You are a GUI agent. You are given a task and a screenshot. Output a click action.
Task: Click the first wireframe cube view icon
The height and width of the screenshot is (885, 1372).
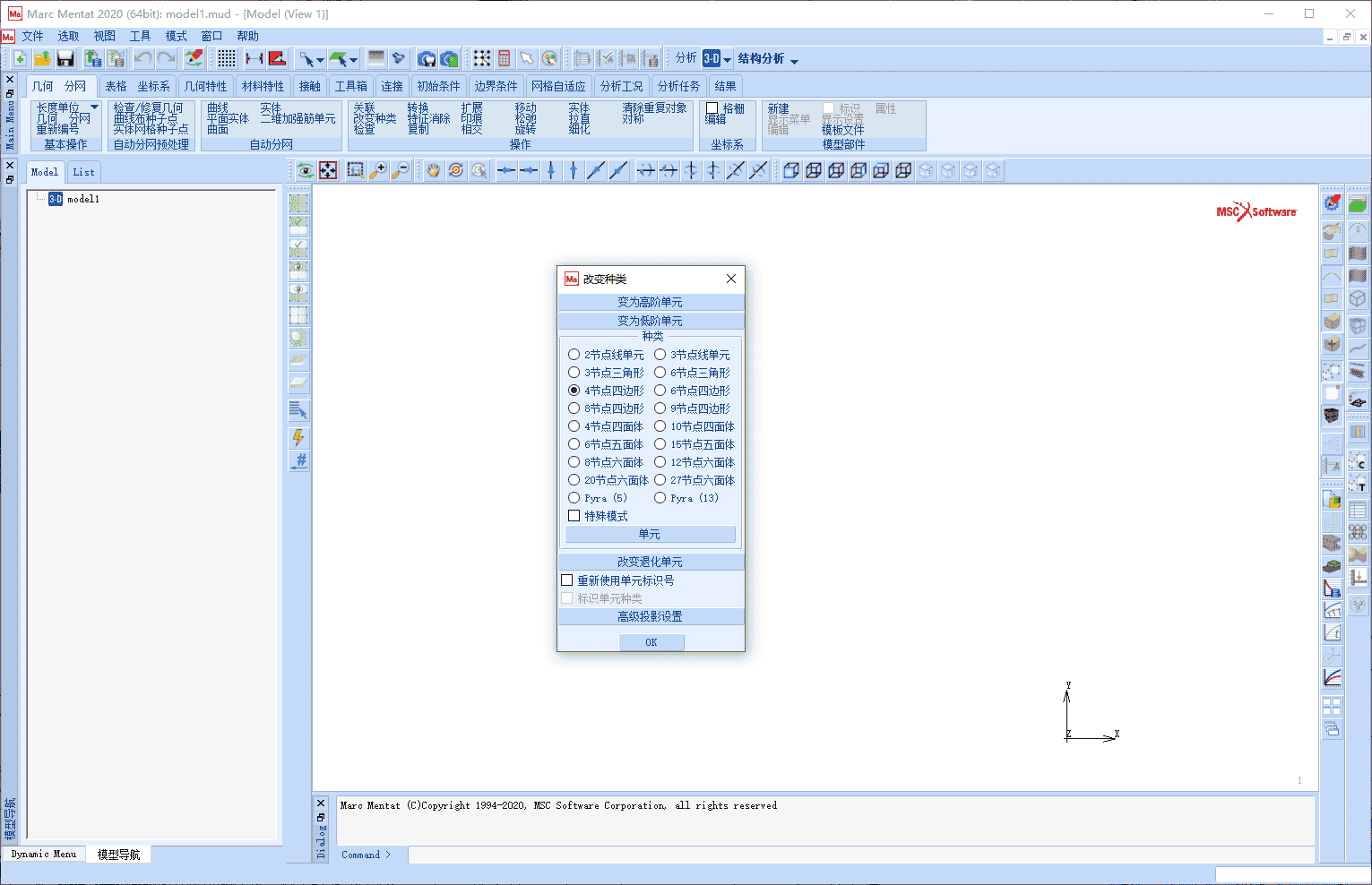click(x=791, y=170)
